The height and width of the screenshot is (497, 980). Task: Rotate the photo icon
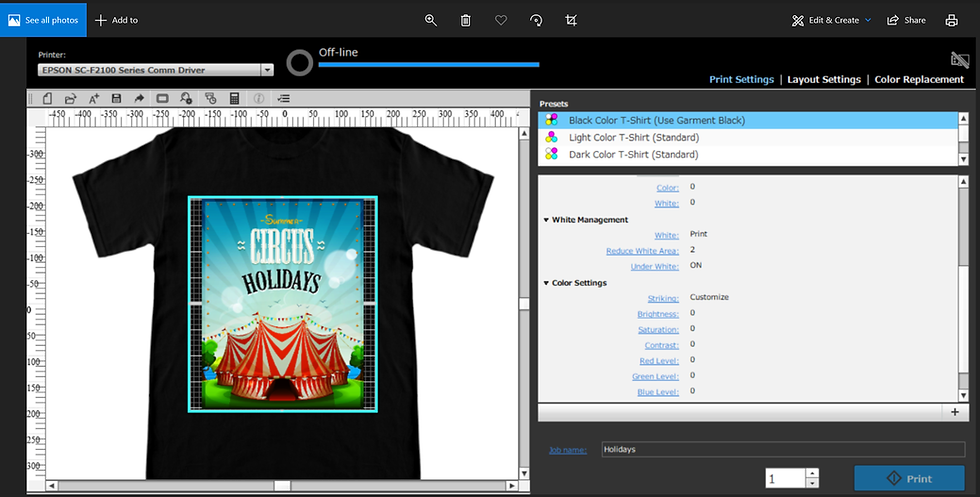pyautogui.click(x=536, y=20)
